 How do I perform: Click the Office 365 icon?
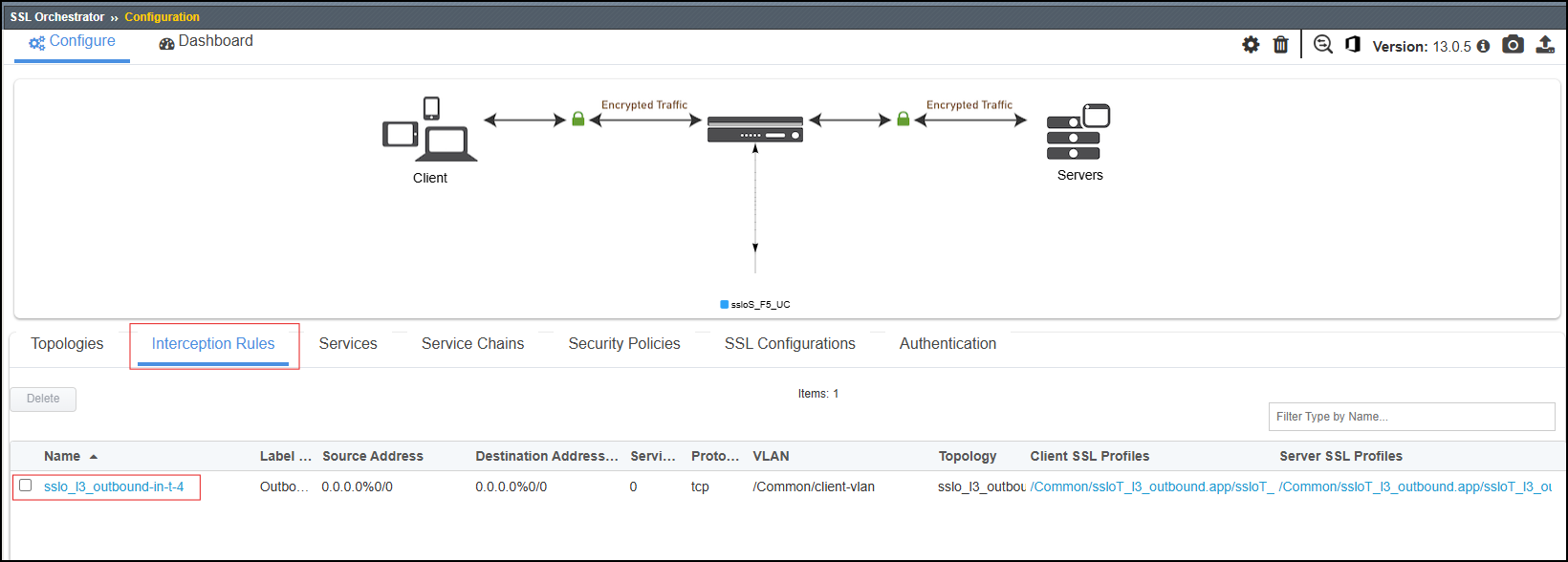point(1353,44)
